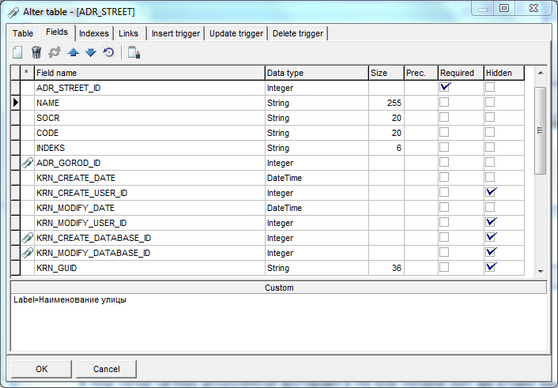
Task: Click Integer data type of ADR_GOROD_ID
Action: pyautogui.click(x=280, y=163)
